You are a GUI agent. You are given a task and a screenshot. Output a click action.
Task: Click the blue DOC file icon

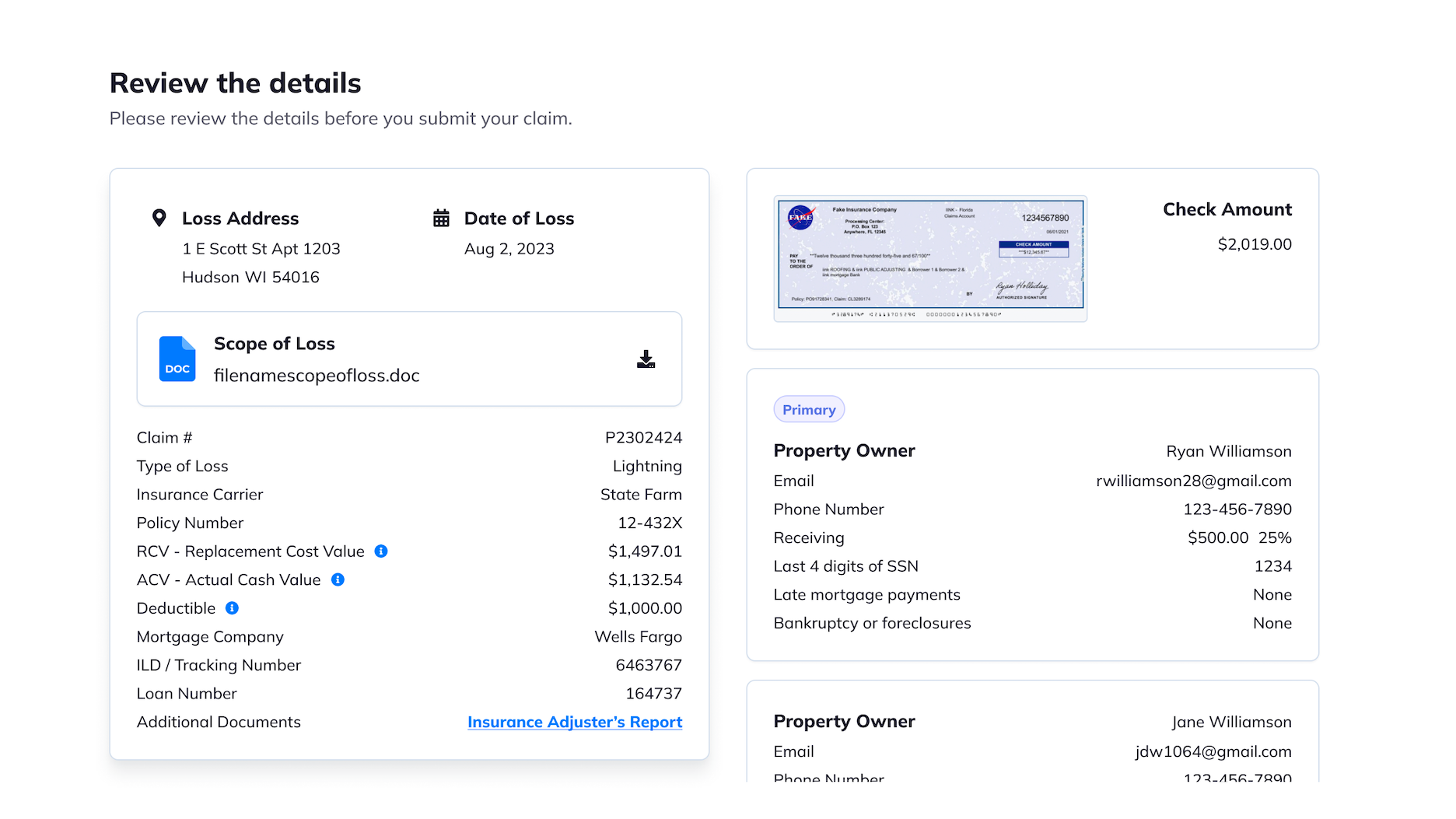pyautogui.click(x=177, y=359)
